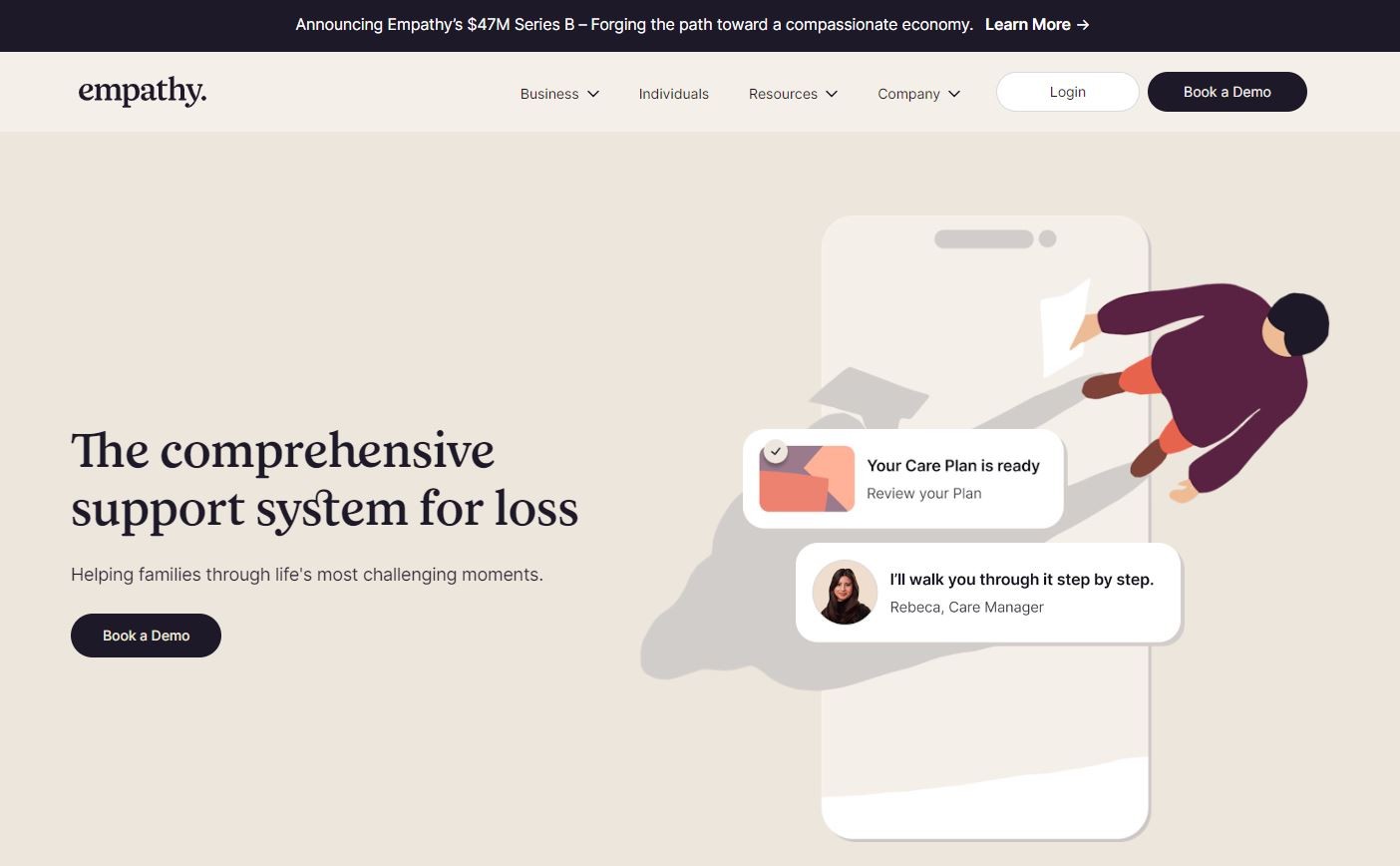Click the Review your Plan text
The image size is (1400, 866).
(924, 493)
